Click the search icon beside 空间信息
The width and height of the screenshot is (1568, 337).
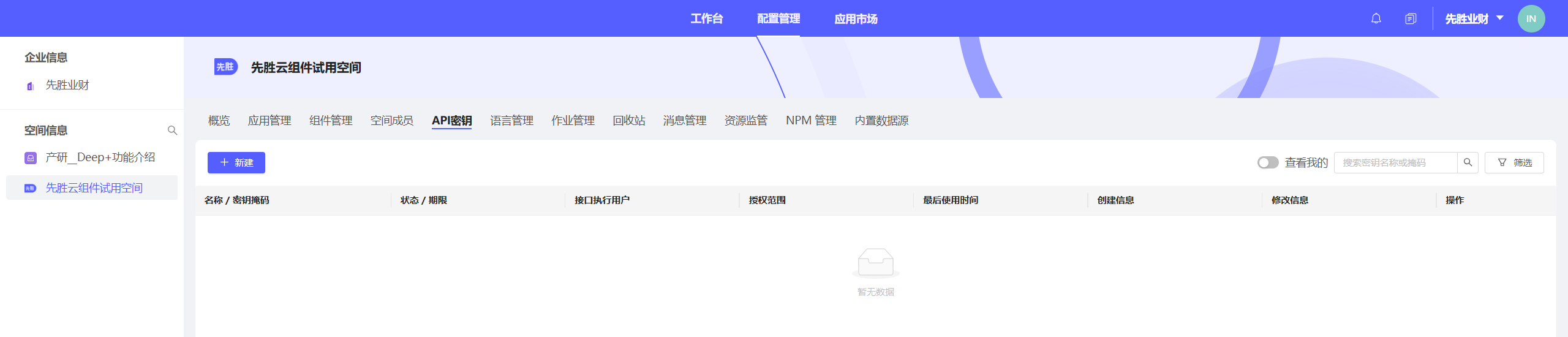(x=172, y=131)
